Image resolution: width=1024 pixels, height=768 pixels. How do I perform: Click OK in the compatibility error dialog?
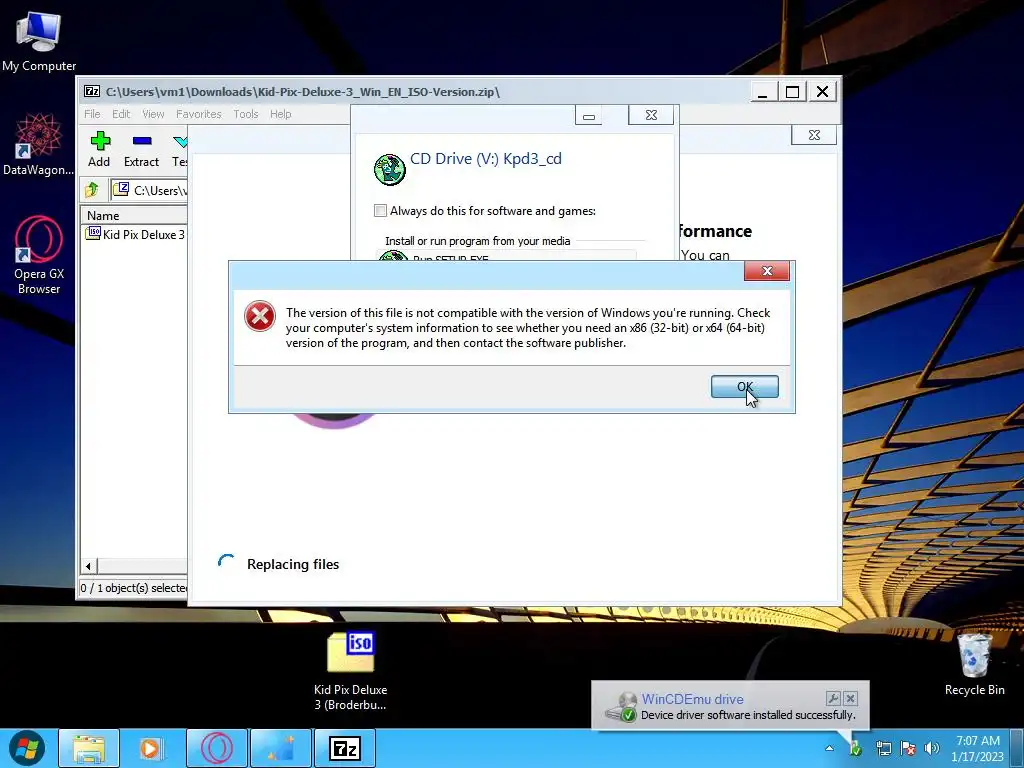pyautogui.click(x=744, y=387)
